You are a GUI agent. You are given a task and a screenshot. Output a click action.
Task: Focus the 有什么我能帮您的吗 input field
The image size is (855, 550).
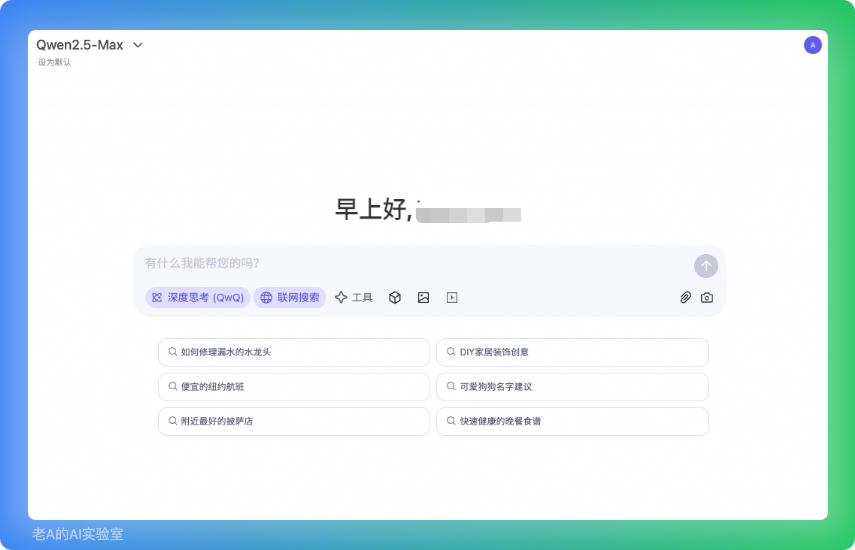coord(414,263)
